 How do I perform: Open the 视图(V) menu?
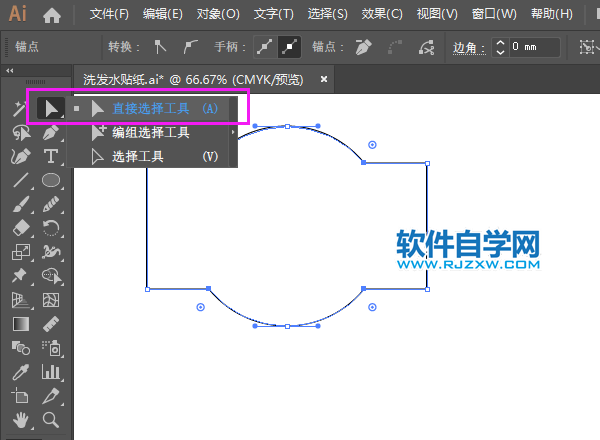pyautogui.click(x=437, y=14)
